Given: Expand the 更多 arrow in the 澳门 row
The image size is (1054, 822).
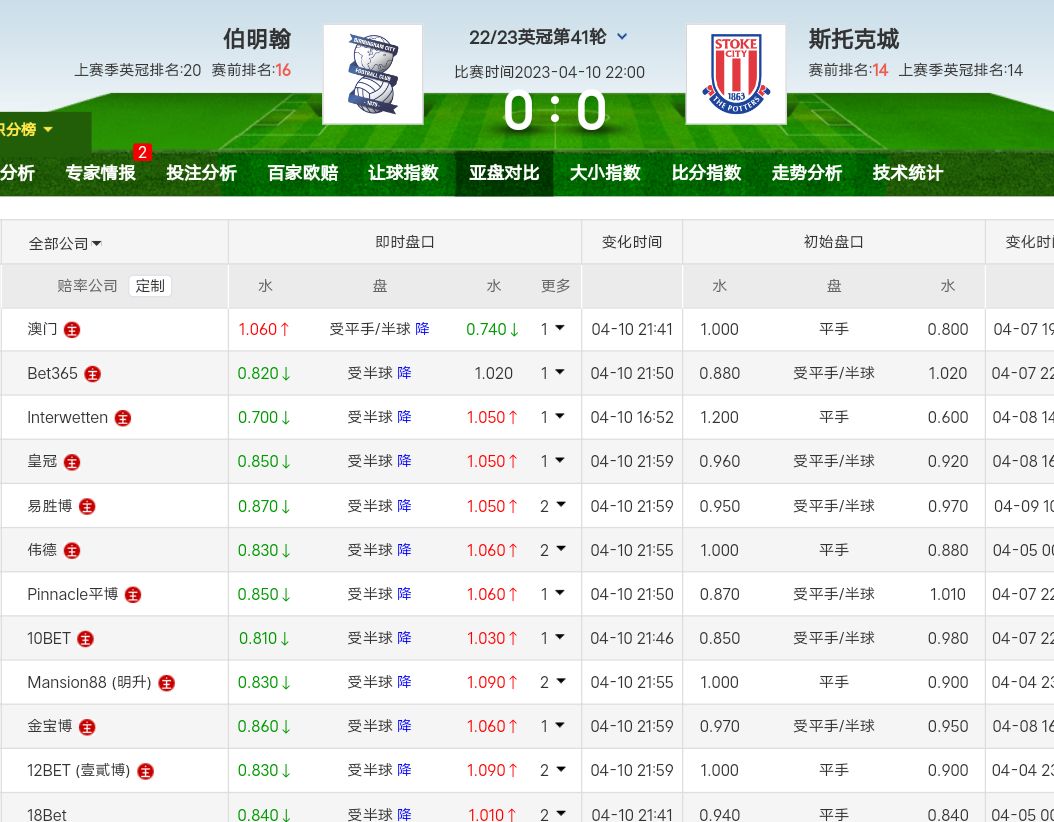Looking at the screenshot, I should pyautogui.click(x=559, y=328).
